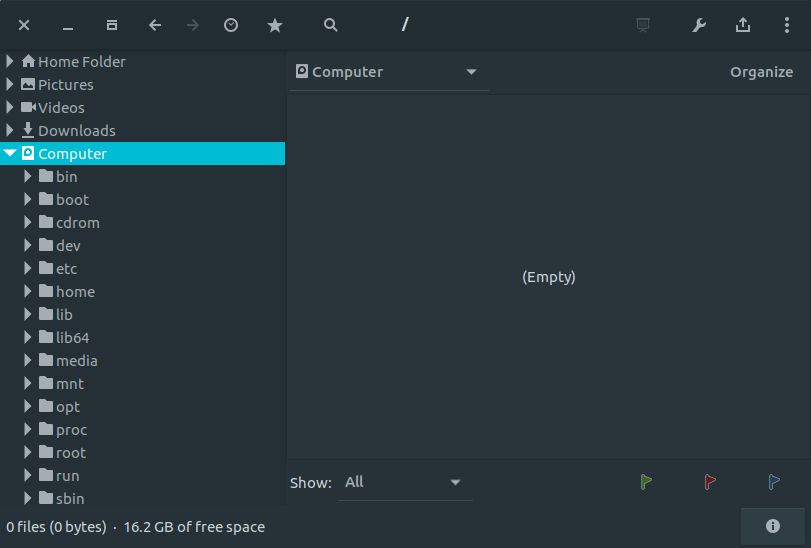
Task: Expand the etc folder in the tree
Action: (27, 268)
